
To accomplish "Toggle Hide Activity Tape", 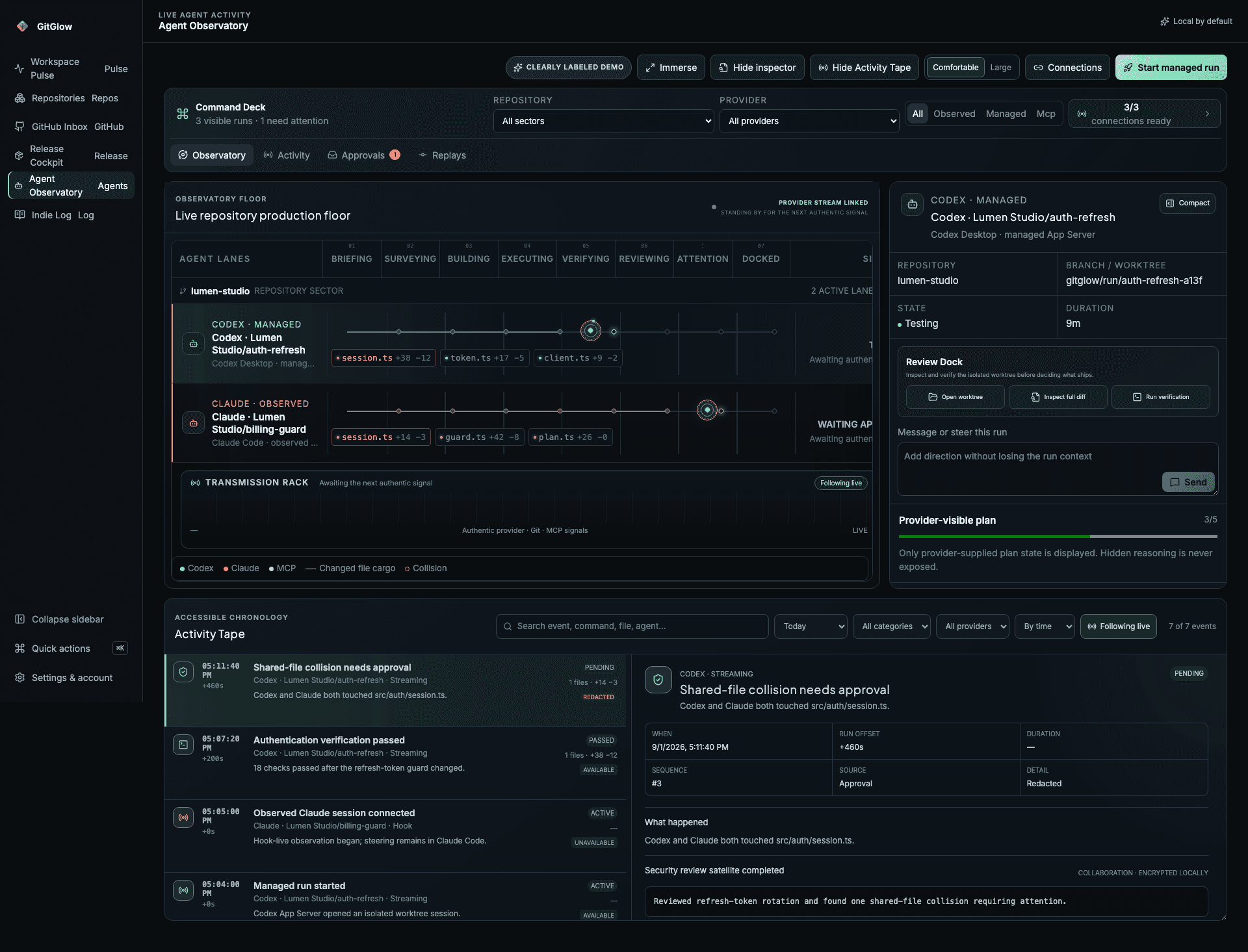I will 864,68.
